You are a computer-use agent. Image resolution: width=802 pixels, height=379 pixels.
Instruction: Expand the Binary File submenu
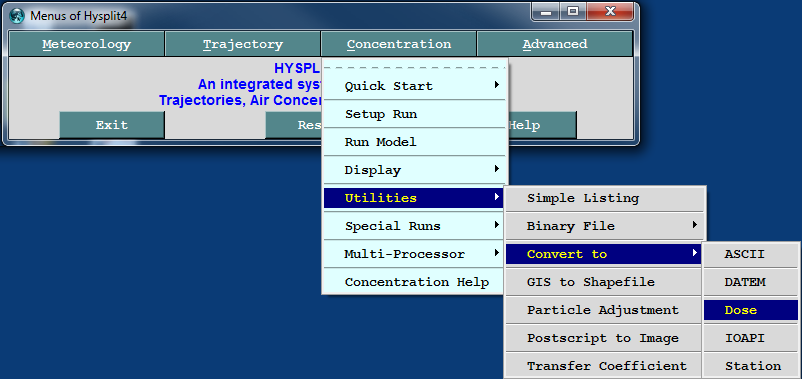point(605,226)
